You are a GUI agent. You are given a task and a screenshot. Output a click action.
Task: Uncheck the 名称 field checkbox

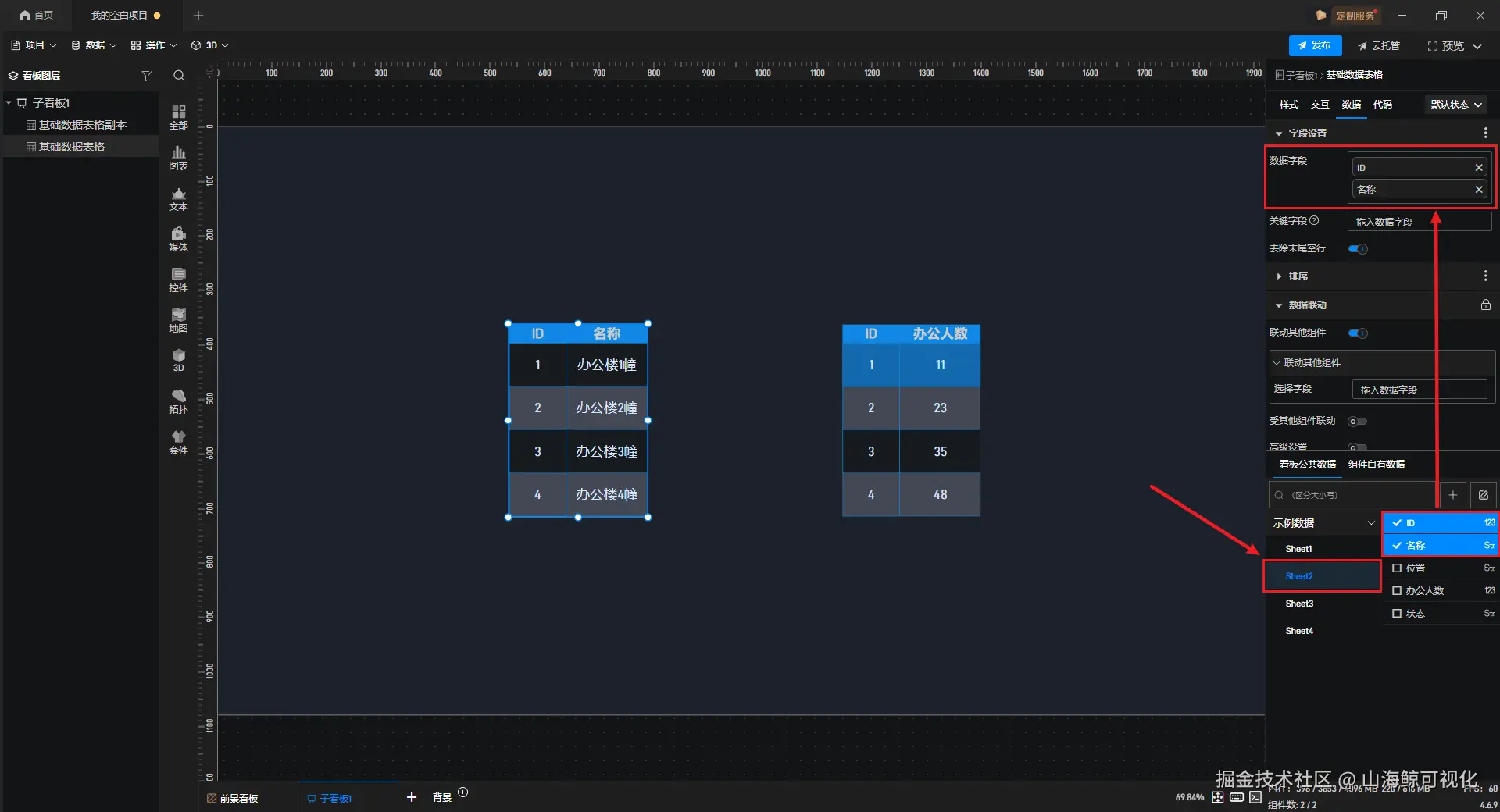pyautogui.click(x=1397, y=546)
